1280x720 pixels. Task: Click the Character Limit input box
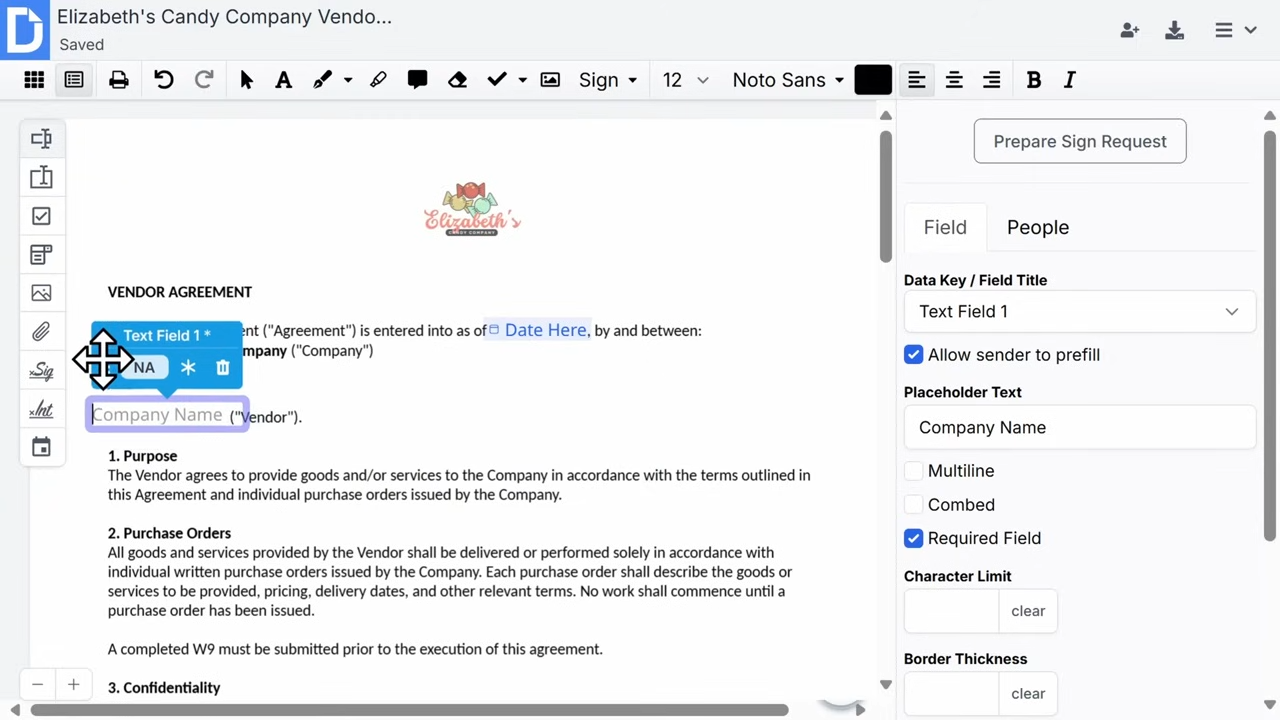point(951,611)
